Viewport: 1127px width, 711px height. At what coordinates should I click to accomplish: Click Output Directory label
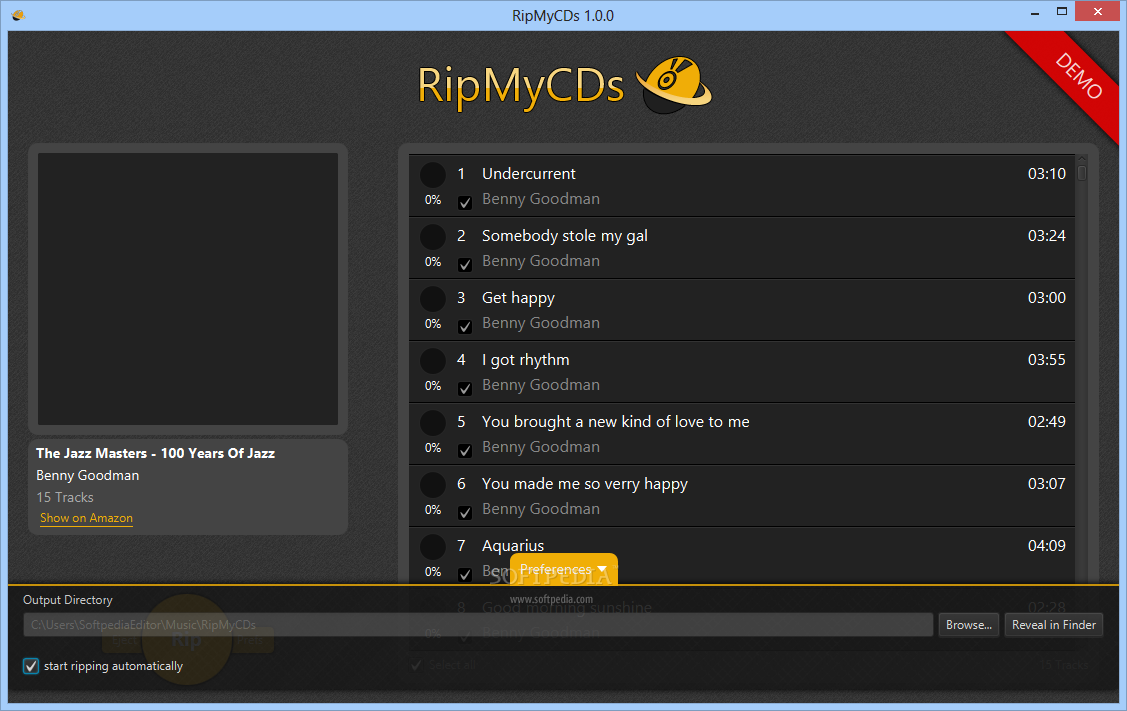pos(68,600)
